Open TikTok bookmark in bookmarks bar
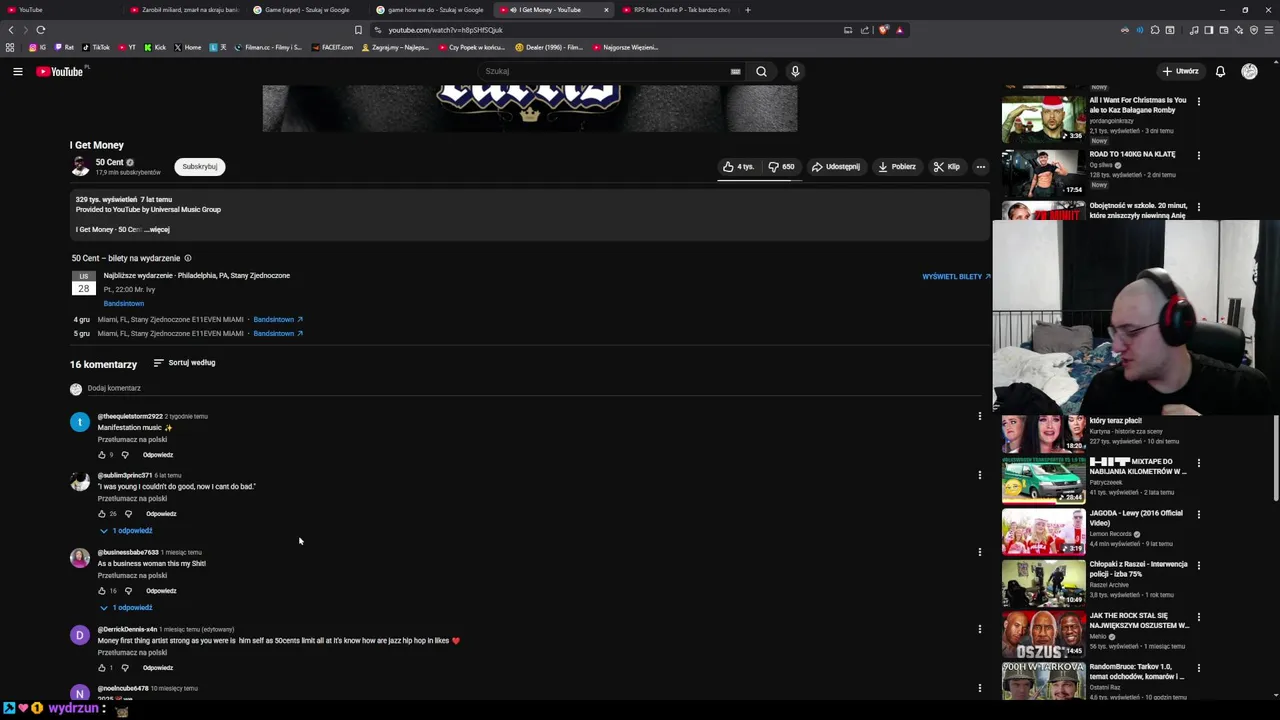The width and height of the screenshot is (1280, 720). click(96, 47)
